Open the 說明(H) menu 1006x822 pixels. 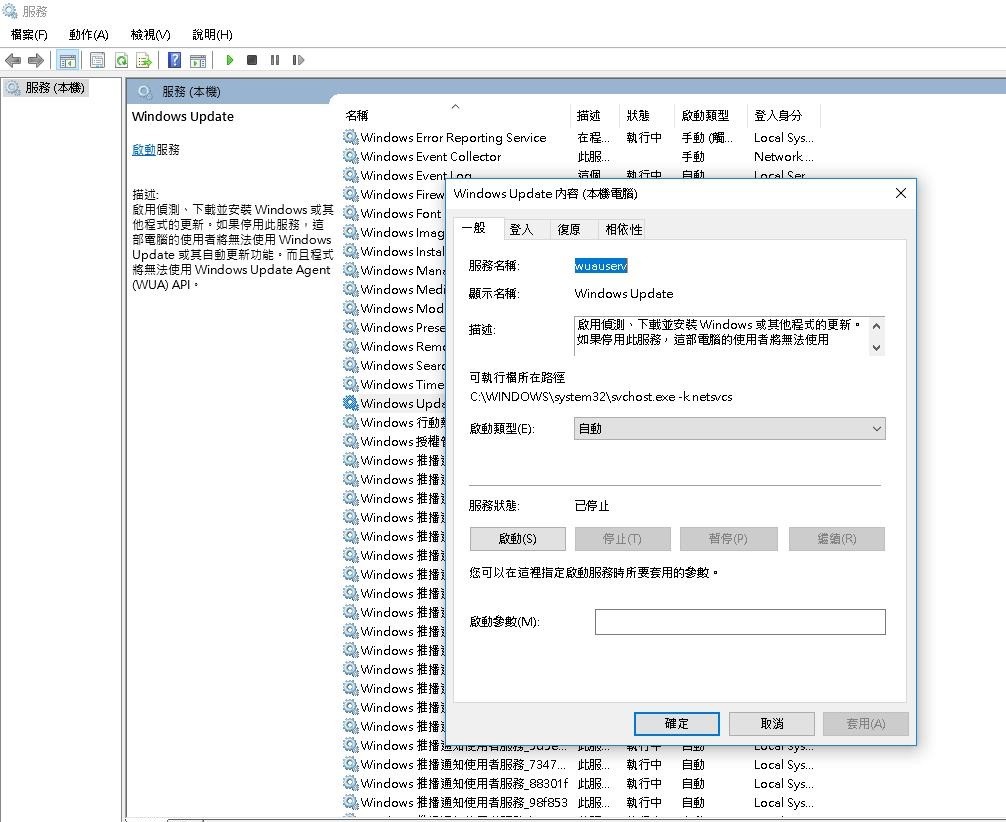(212, 35)
